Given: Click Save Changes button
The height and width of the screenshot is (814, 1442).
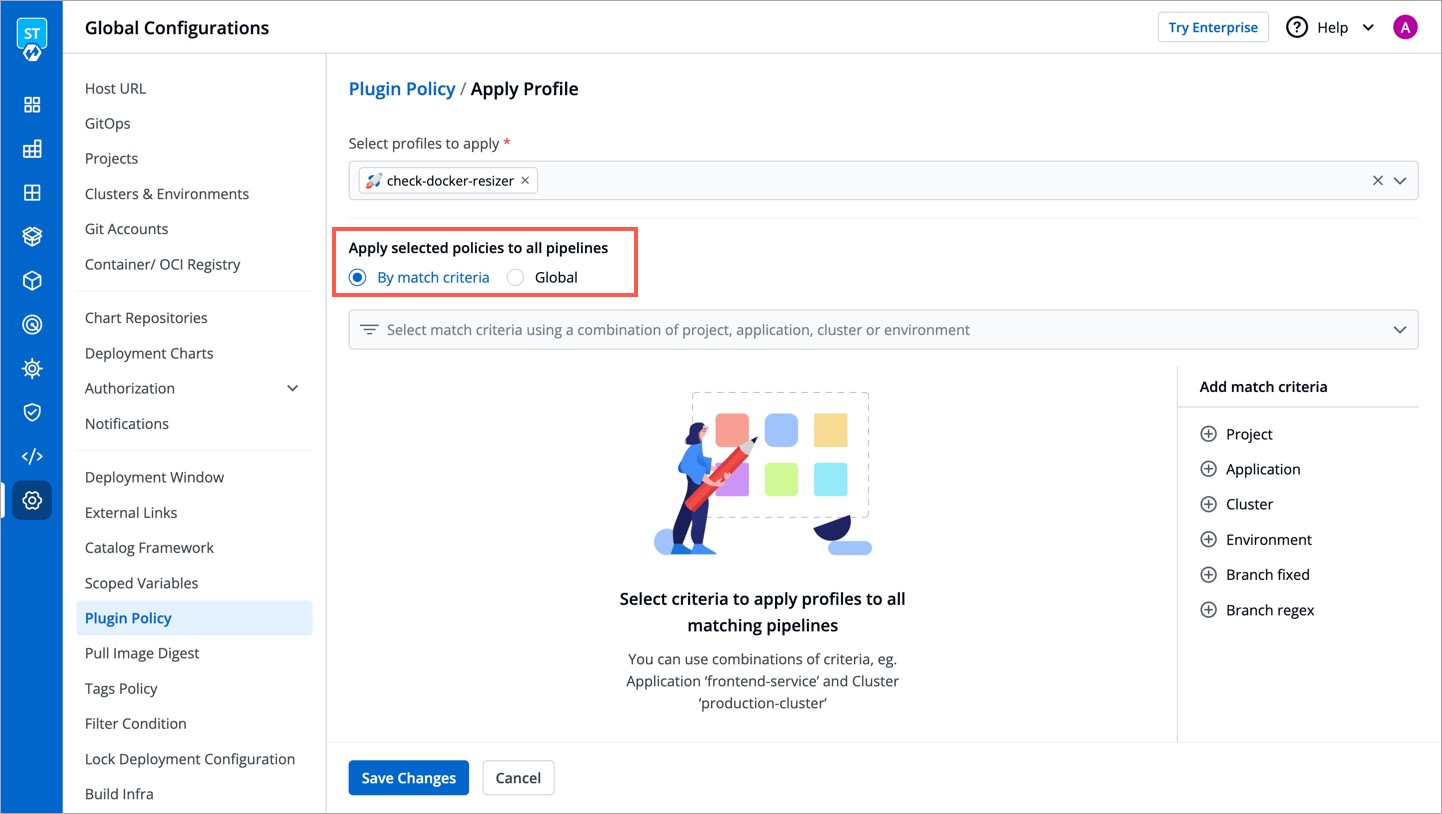Looking at the screenshot, I should (408, 778).
